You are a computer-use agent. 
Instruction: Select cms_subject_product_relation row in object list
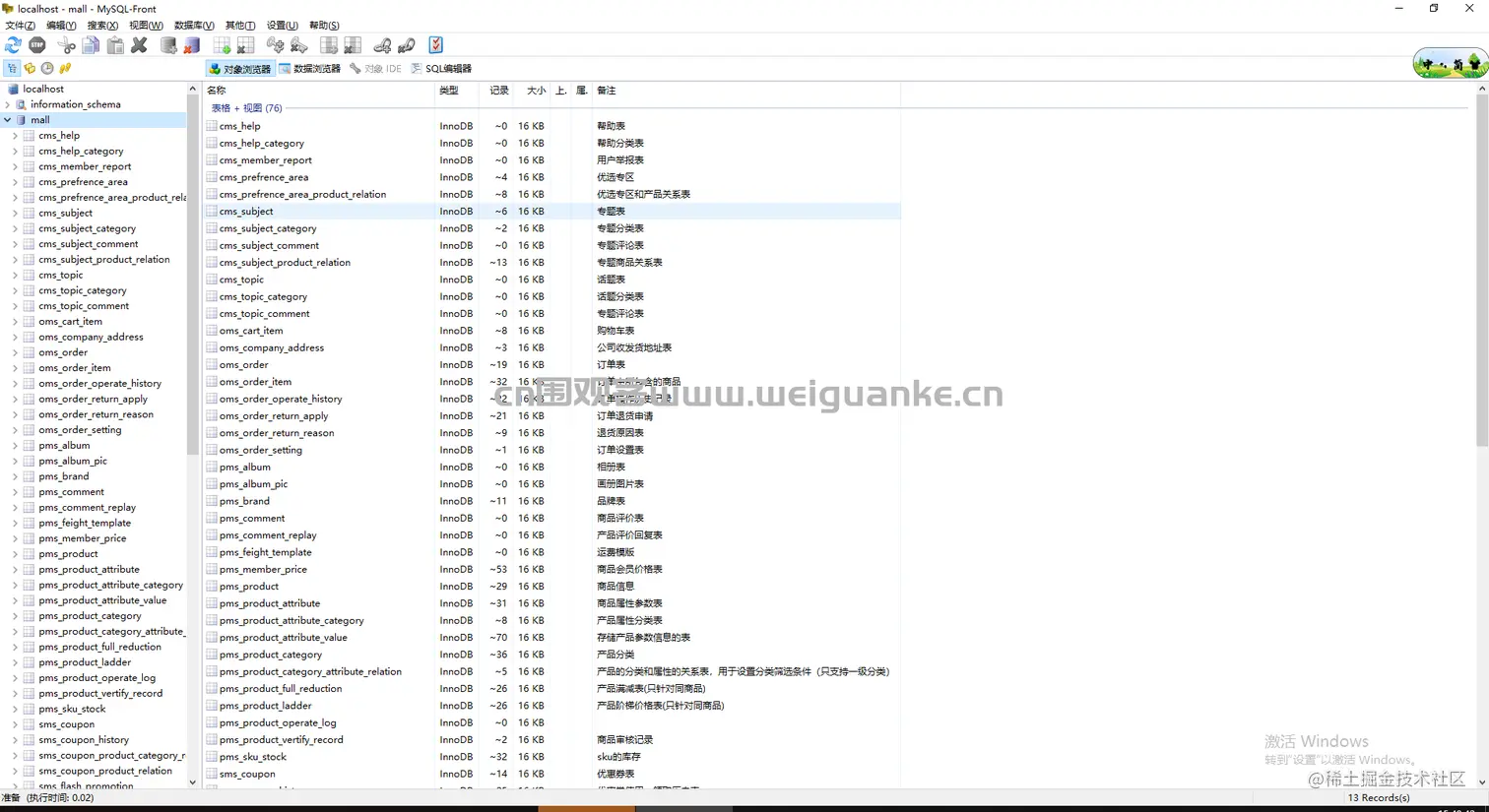click(x=552, y=263)
